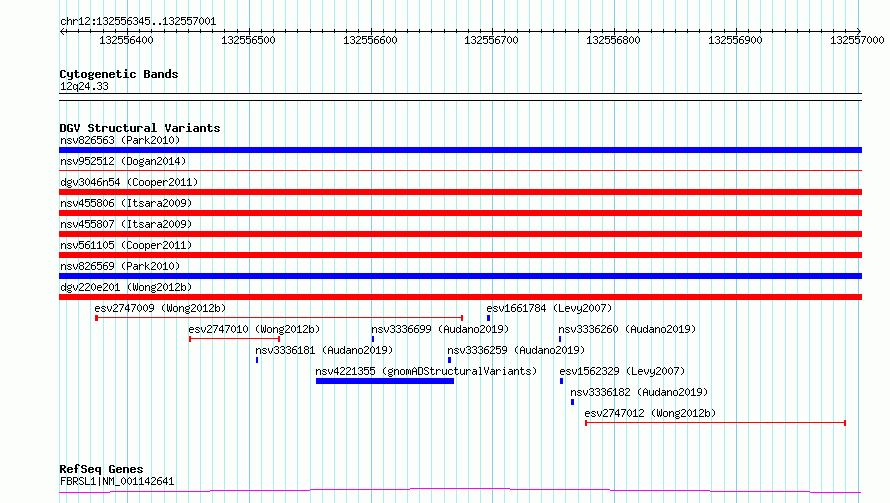The image size is (890, 503).
Task: Open variant nsv4221355 (gnomADStructuralVariants) label
Action: (426, 371)
